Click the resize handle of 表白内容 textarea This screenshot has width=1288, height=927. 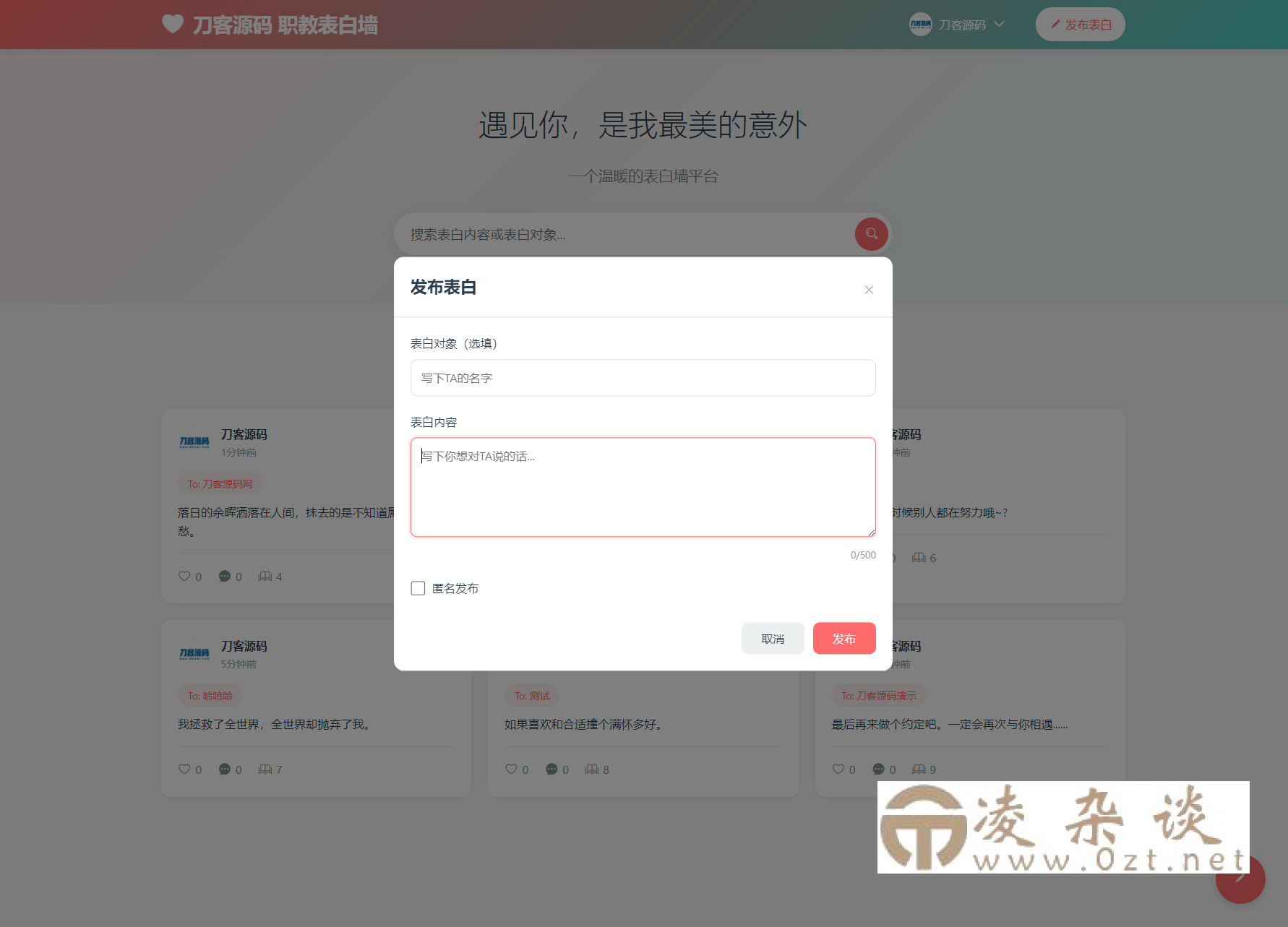(x=870, y=532)
